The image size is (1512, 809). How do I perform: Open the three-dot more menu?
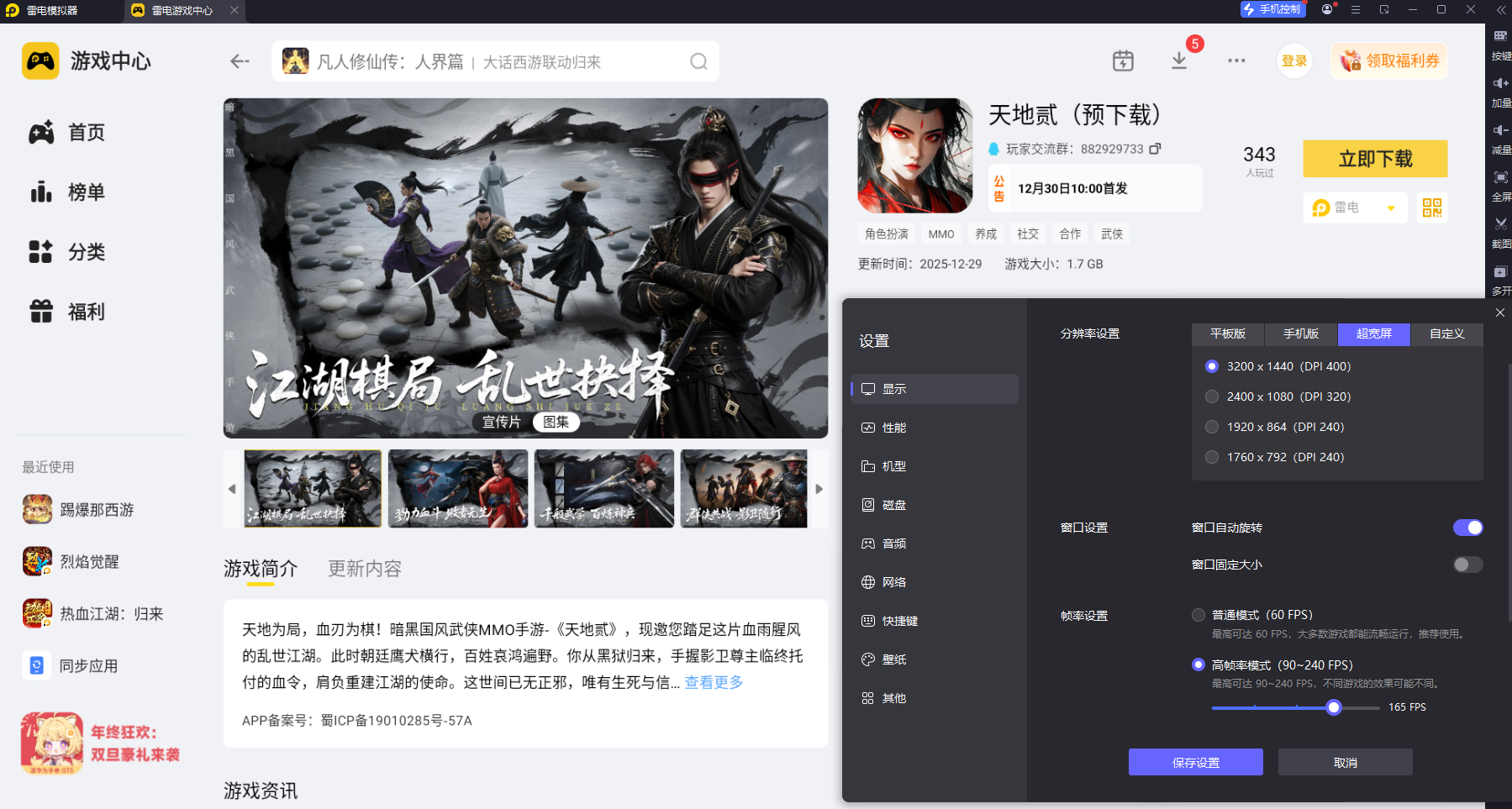(x=1236, y=60)
